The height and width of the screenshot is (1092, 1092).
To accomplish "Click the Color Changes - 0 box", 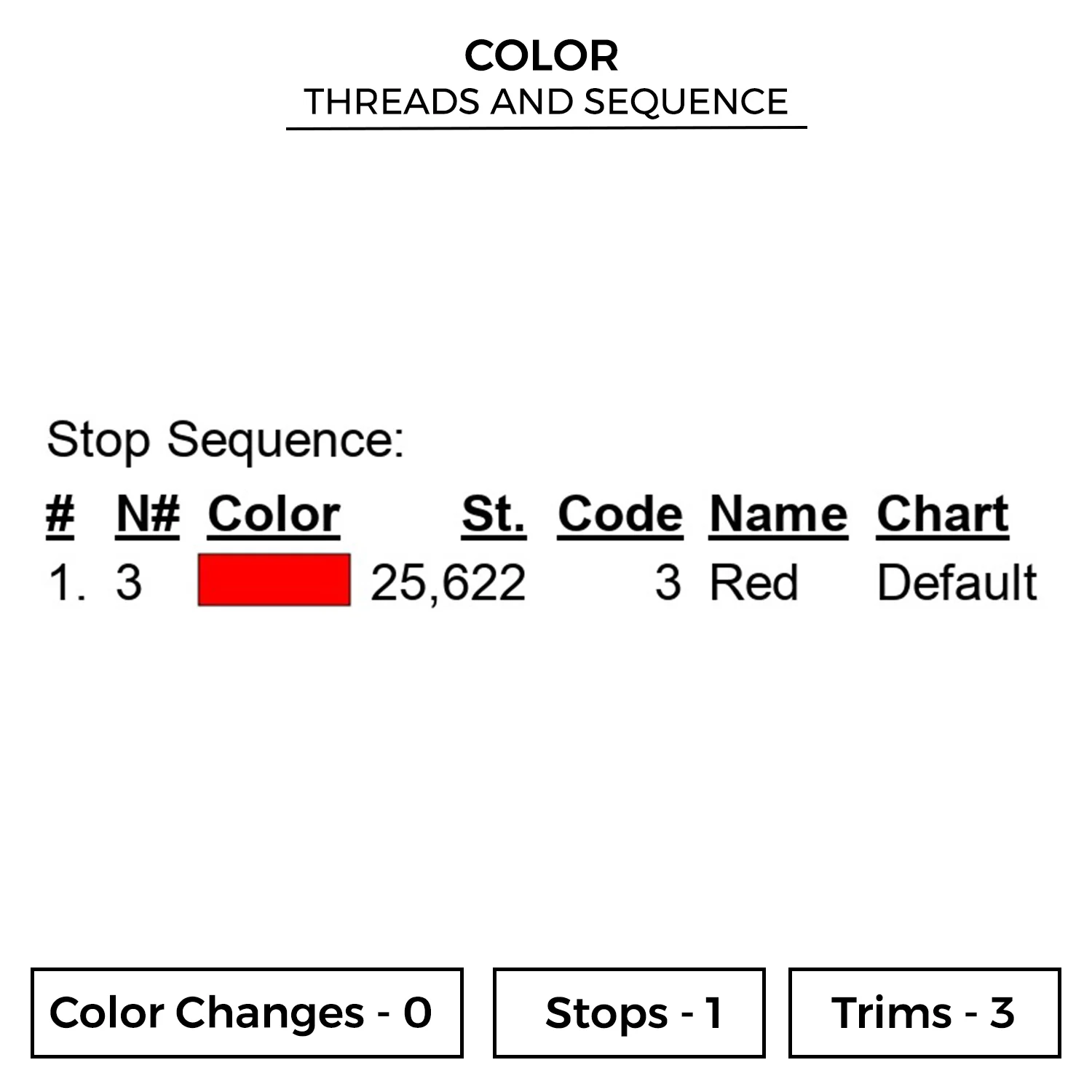I will [247, 1012].
